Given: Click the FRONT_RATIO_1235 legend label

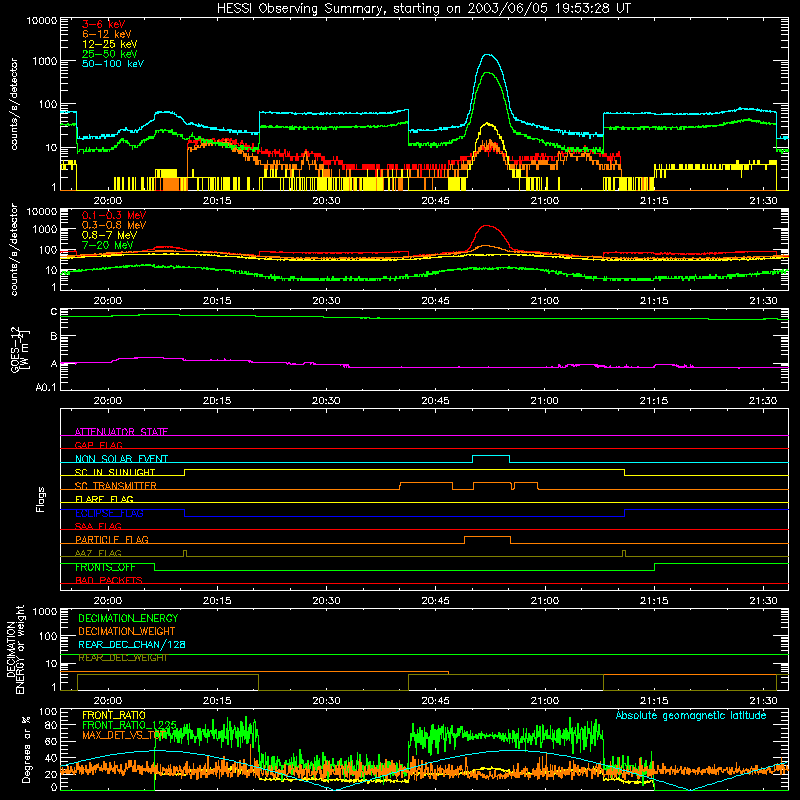Looking at the screenshot, I should [129, 725].
